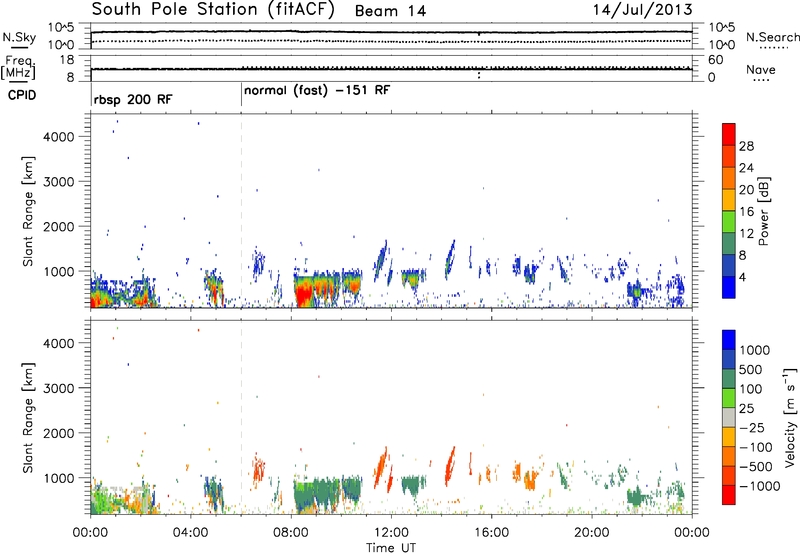Click the 'Nave' legend label
800x554 pixels.
tap(760, 70)
